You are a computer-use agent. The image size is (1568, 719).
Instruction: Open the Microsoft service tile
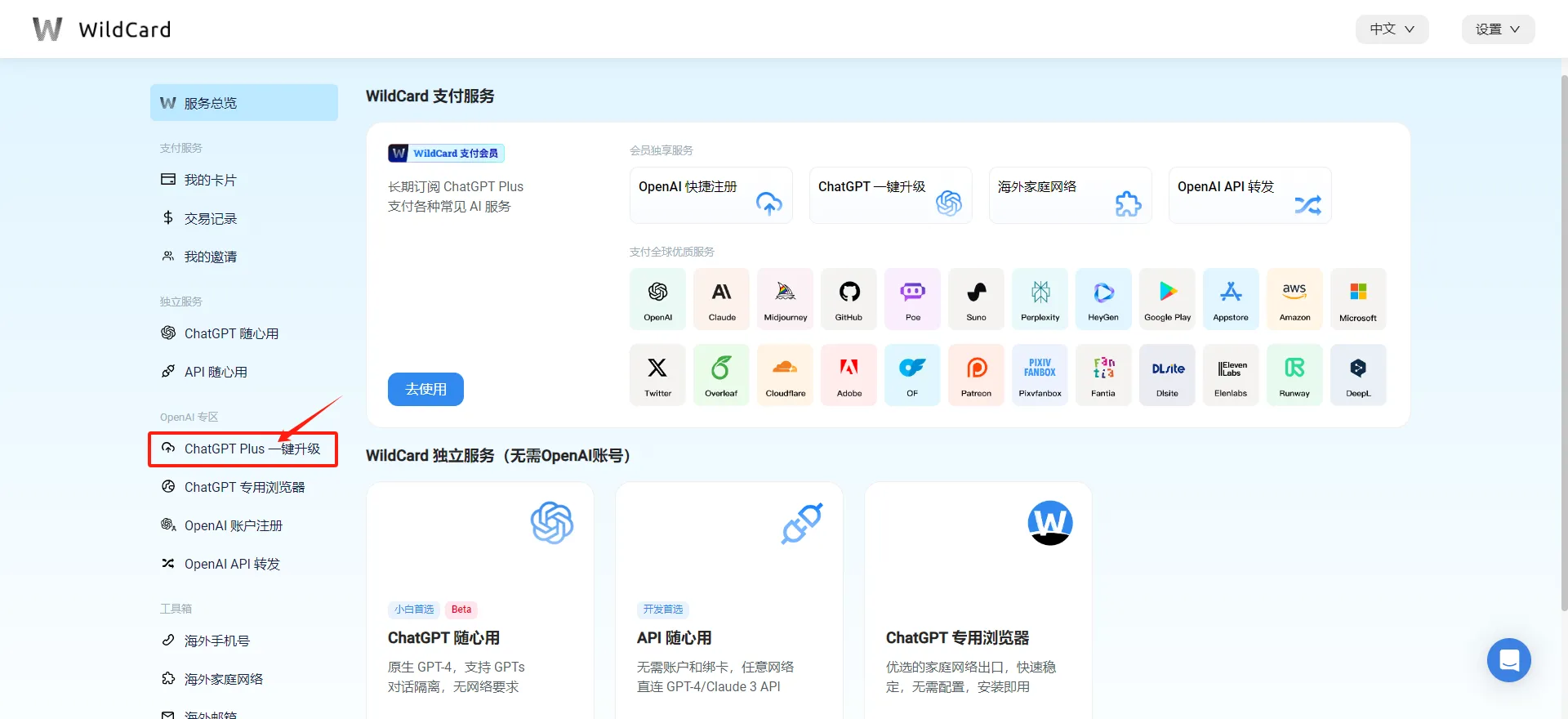[1358, 299]
